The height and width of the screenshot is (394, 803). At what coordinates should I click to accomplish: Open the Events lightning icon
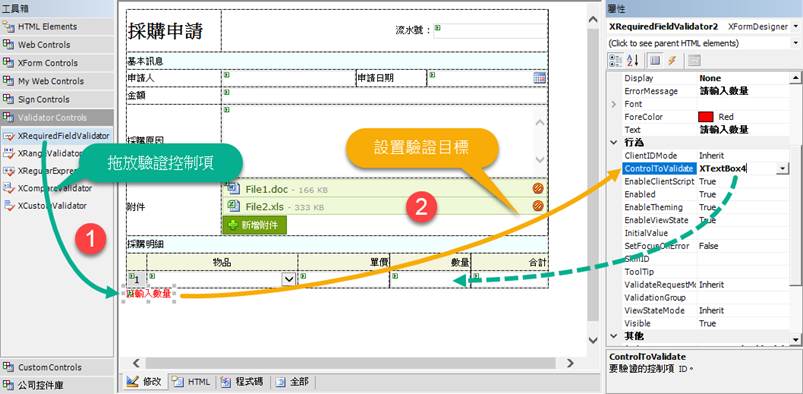672,60
